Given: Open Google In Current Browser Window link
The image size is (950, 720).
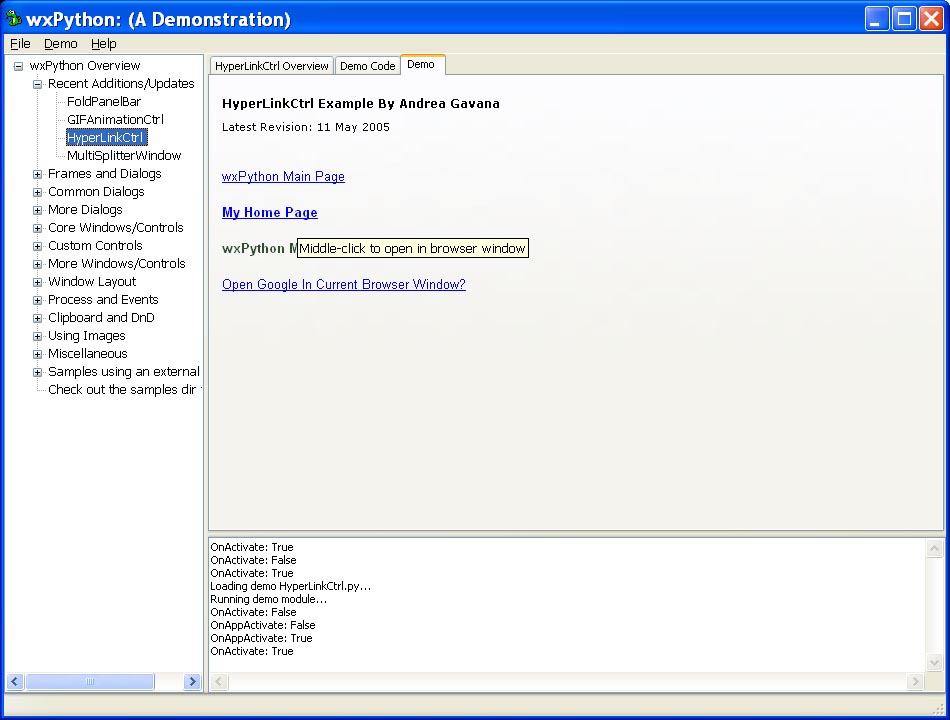Looking at the screenshot, I should coord(343,285).
